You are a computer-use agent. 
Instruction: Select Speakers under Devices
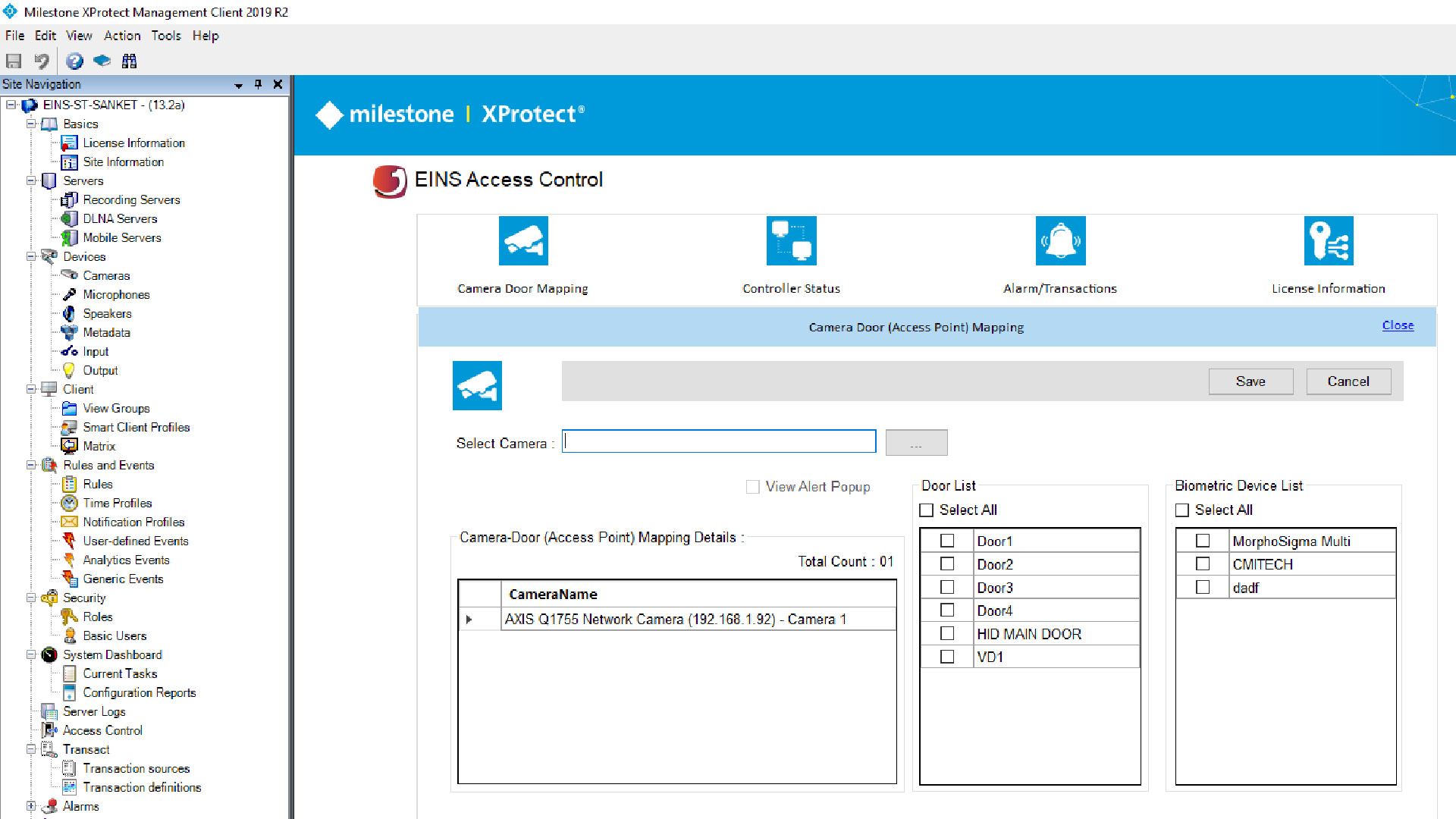point(107,313)
